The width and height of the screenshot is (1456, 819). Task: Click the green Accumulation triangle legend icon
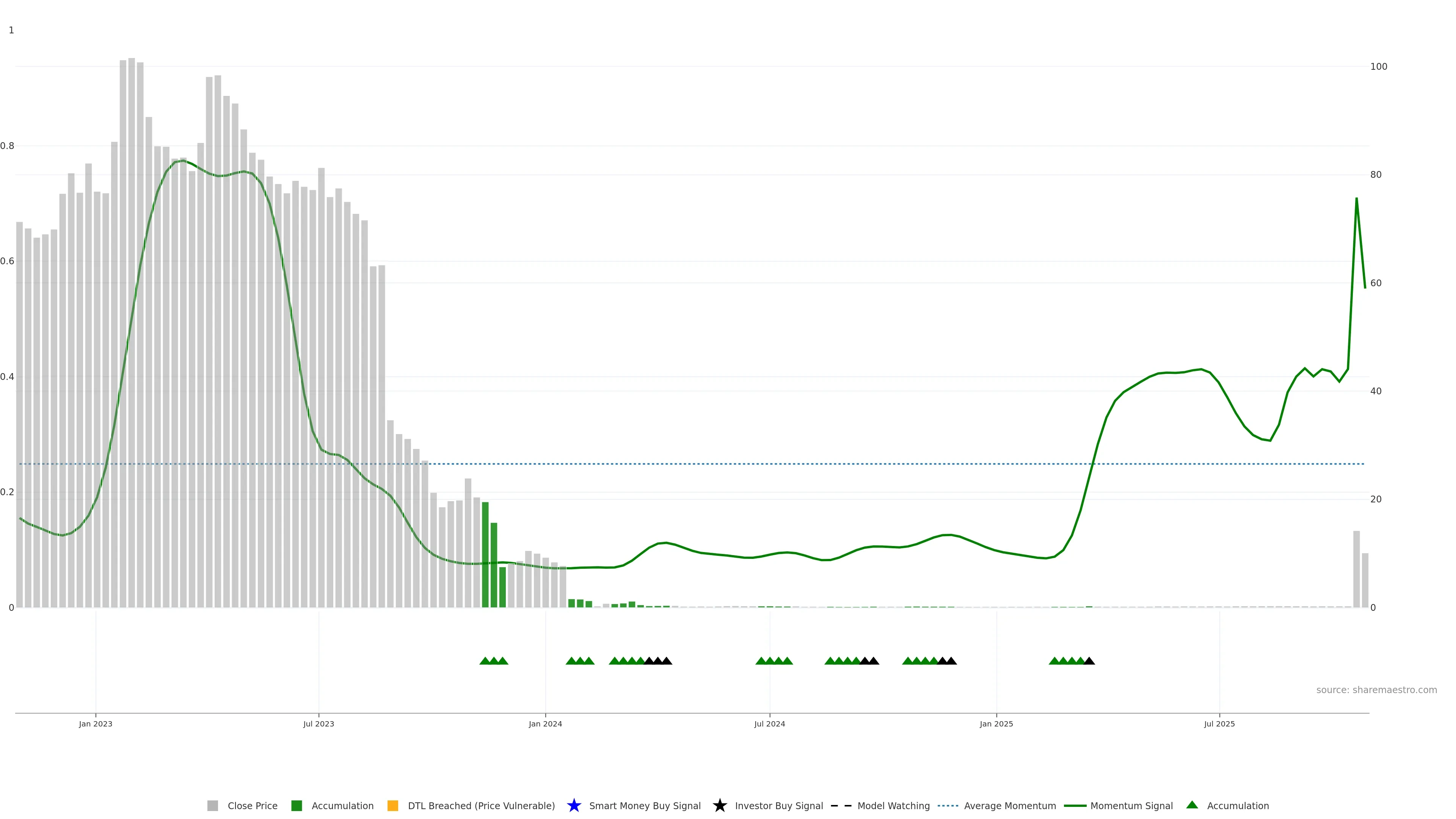[1192, 805]
